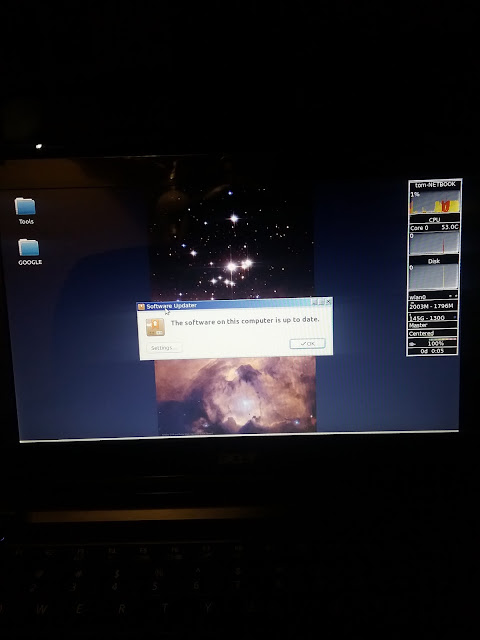
Task: Click the wlan0 network interface row
Action: click(x=433, y=296)
